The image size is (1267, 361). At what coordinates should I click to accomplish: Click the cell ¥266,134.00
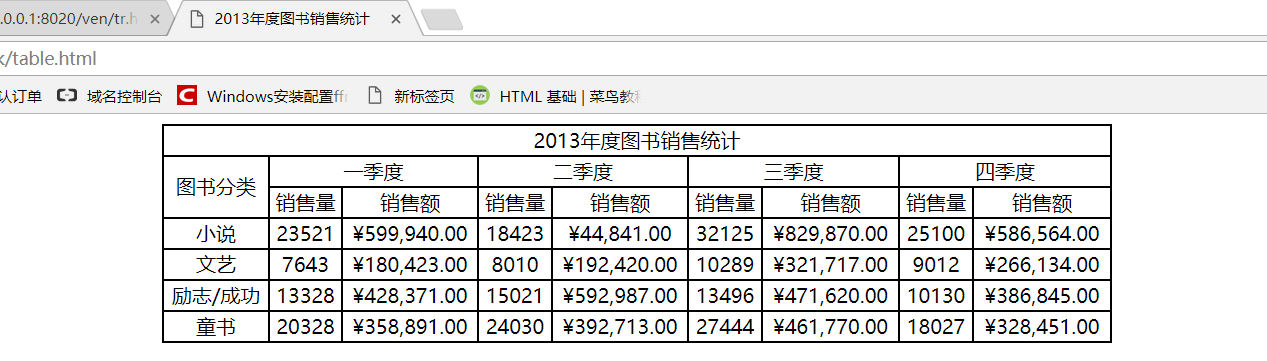pos(1042,265)
